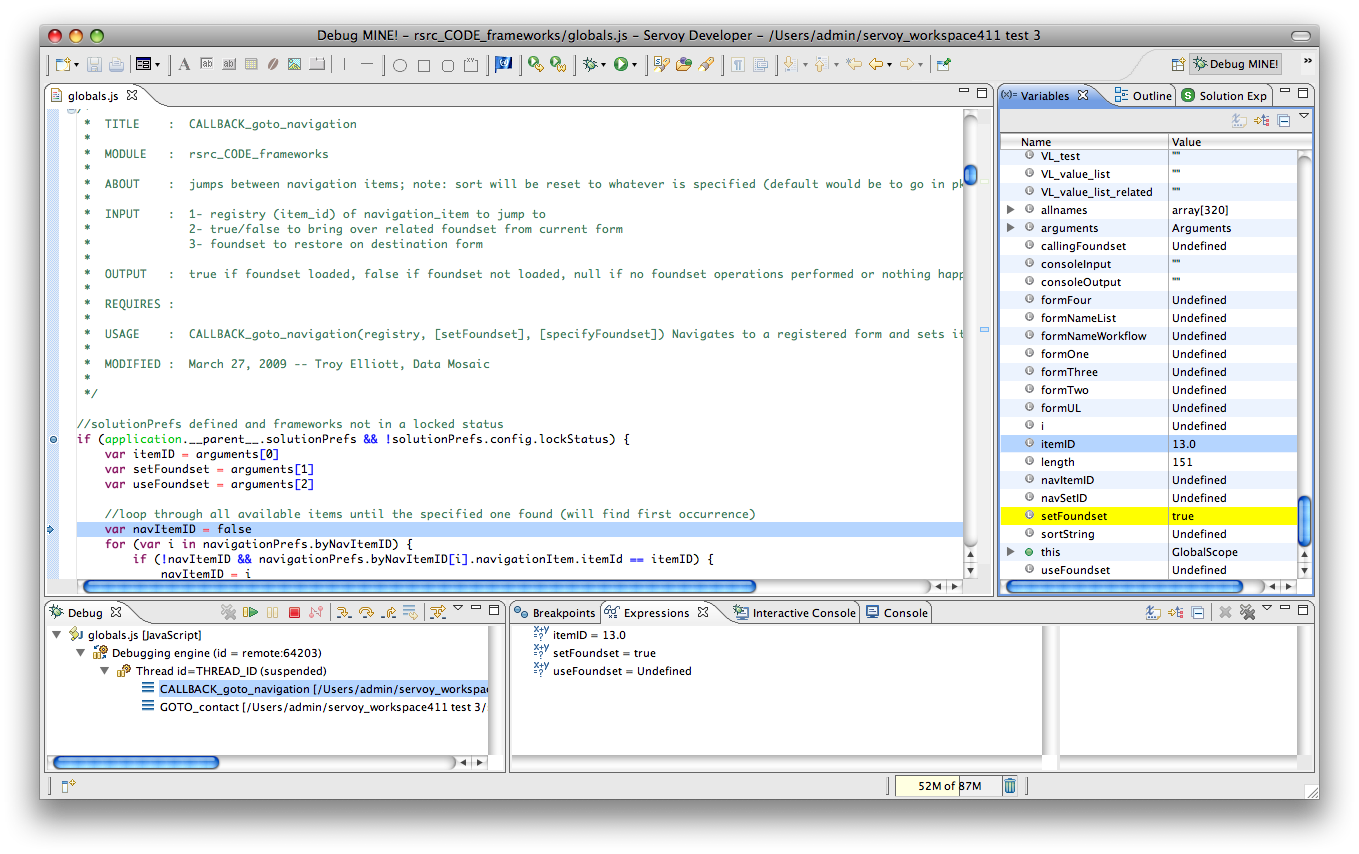Select the square shape tool
Viewport: 1359px width, 854px height.
(424, 66)
